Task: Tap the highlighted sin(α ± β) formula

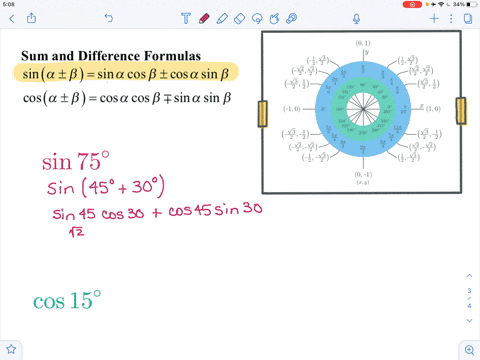Action: tap(126, 74)
